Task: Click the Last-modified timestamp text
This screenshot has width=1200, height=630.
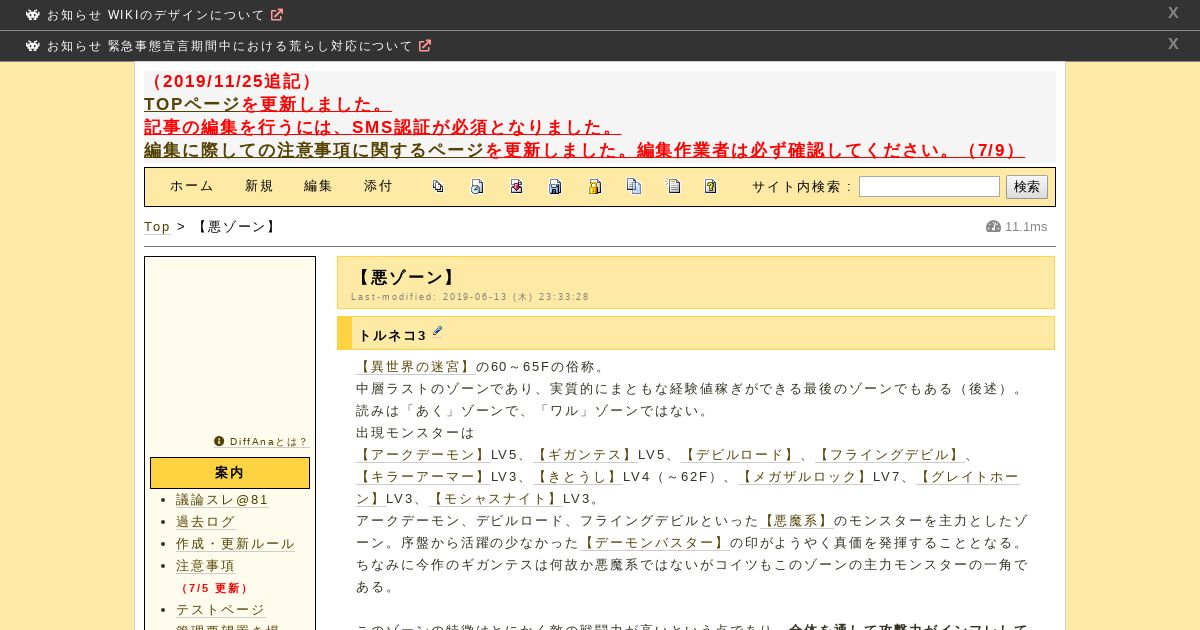Action: (x=470, y=297)
